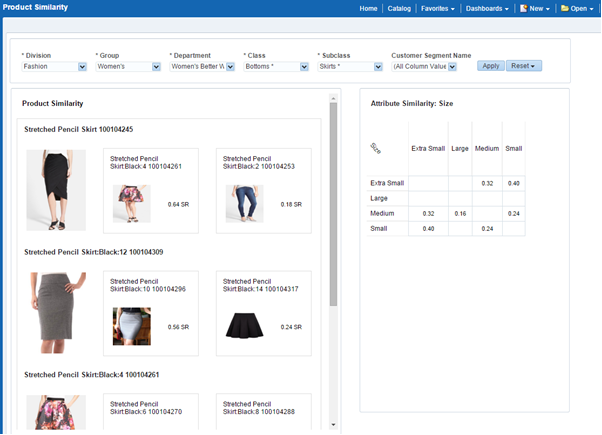Click the gray pencil skirt image
This screenshot has width=602, height=435.
(x=56, y=313)
